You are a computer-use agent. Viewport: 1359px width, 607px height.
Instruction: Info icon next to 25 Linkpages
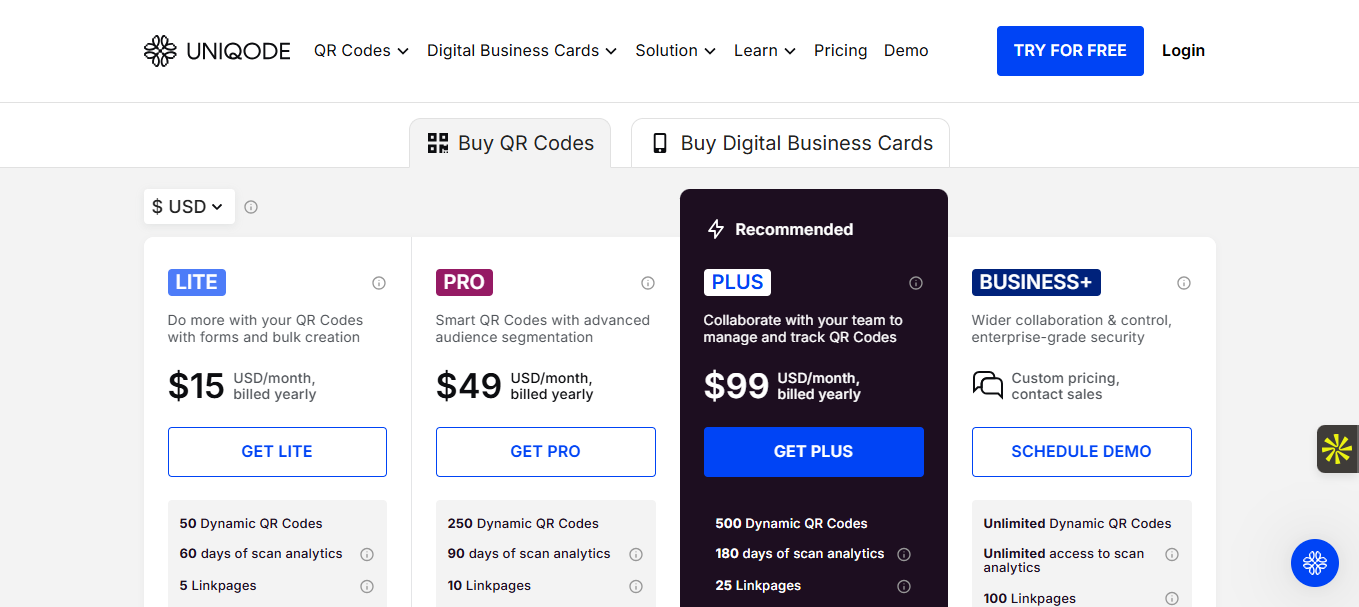click(x=904, y=586)
